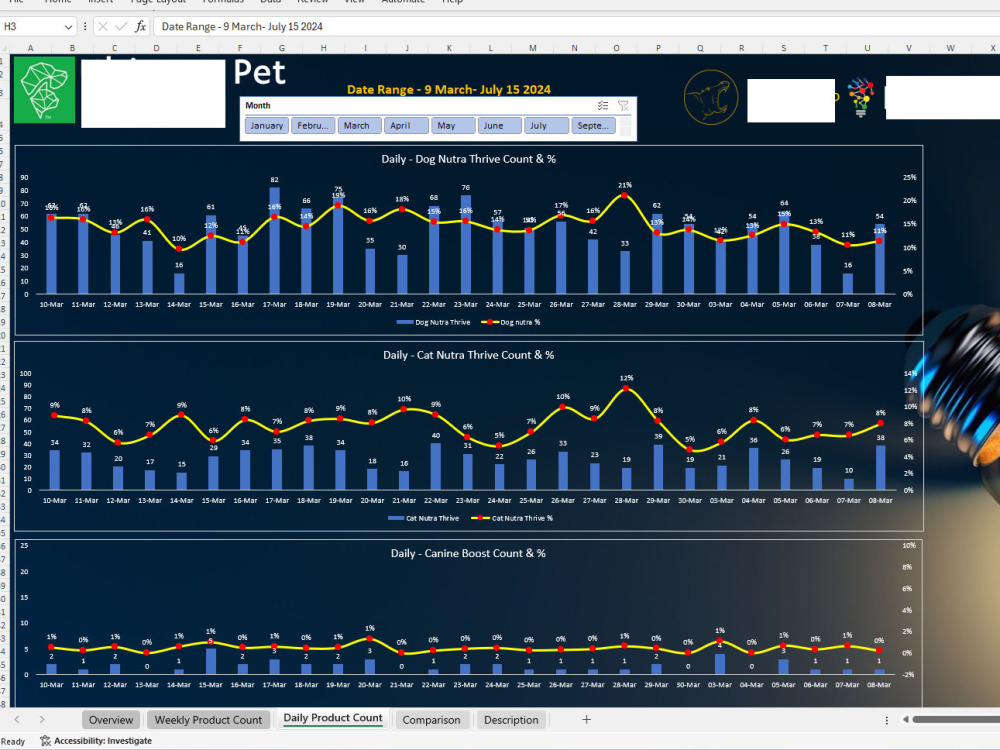The image size is (1000, 750).
Task: Select column M header
Action: [x=533, y=48]
